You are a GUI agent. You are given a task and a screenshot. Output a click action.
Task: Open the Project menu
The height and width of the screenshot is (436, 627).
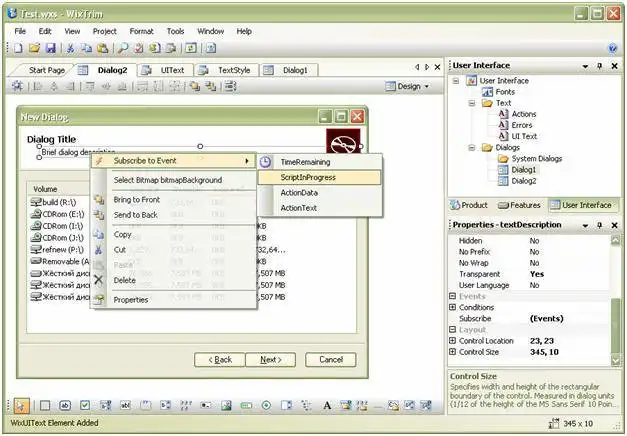104,31
